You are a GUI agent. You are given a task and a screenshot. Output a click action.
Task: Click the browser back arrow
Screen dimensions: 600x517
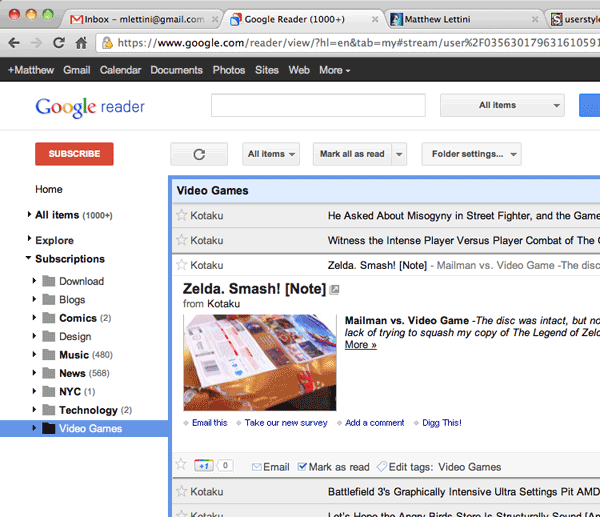tap(14, 42)
